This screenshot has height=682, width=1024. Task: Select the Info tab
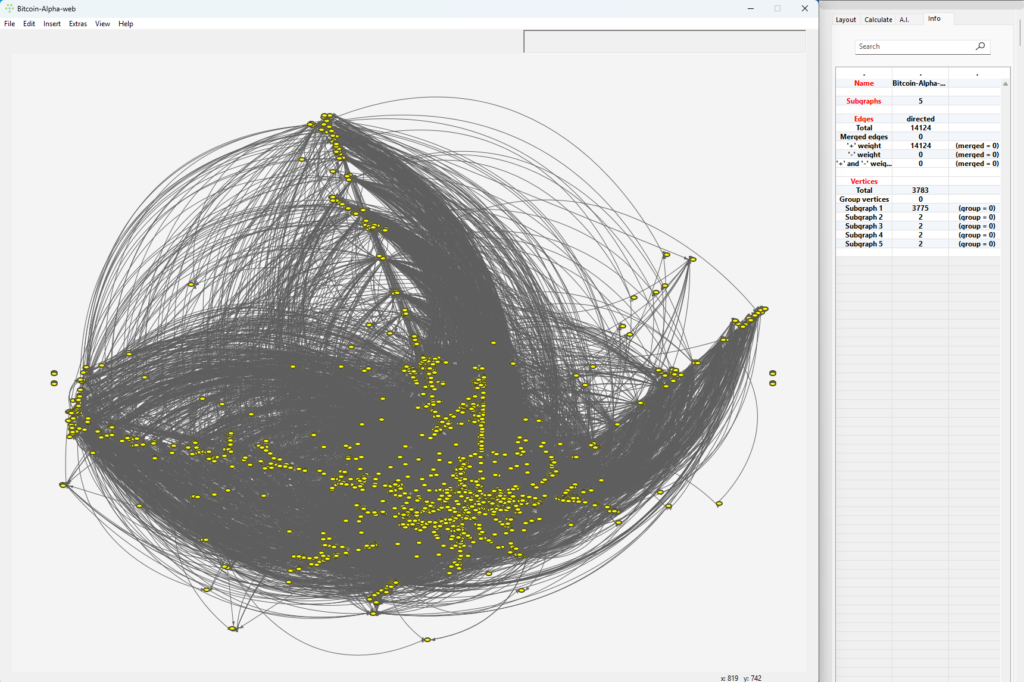[934, 19]
